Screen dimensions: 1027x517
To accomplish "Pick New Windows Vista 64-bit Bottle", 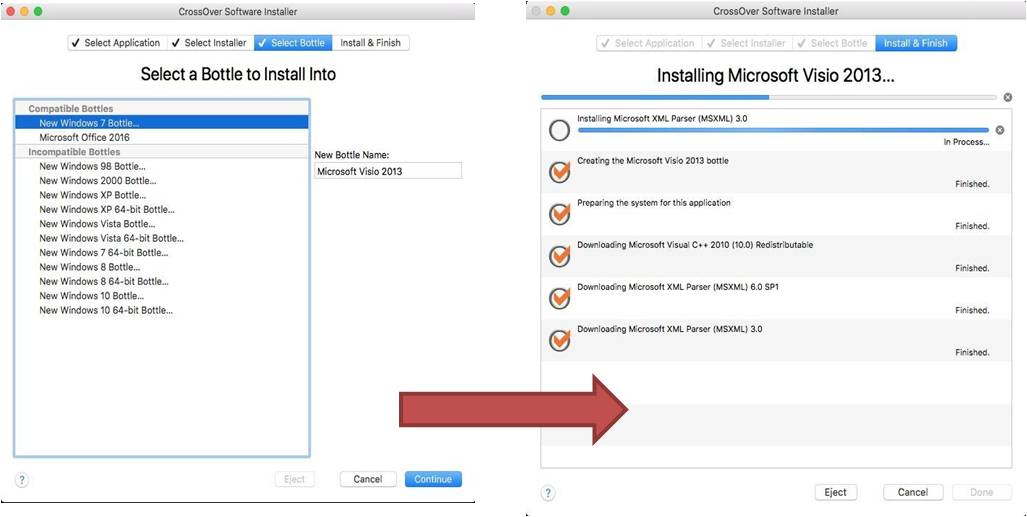I will point(161,238).
